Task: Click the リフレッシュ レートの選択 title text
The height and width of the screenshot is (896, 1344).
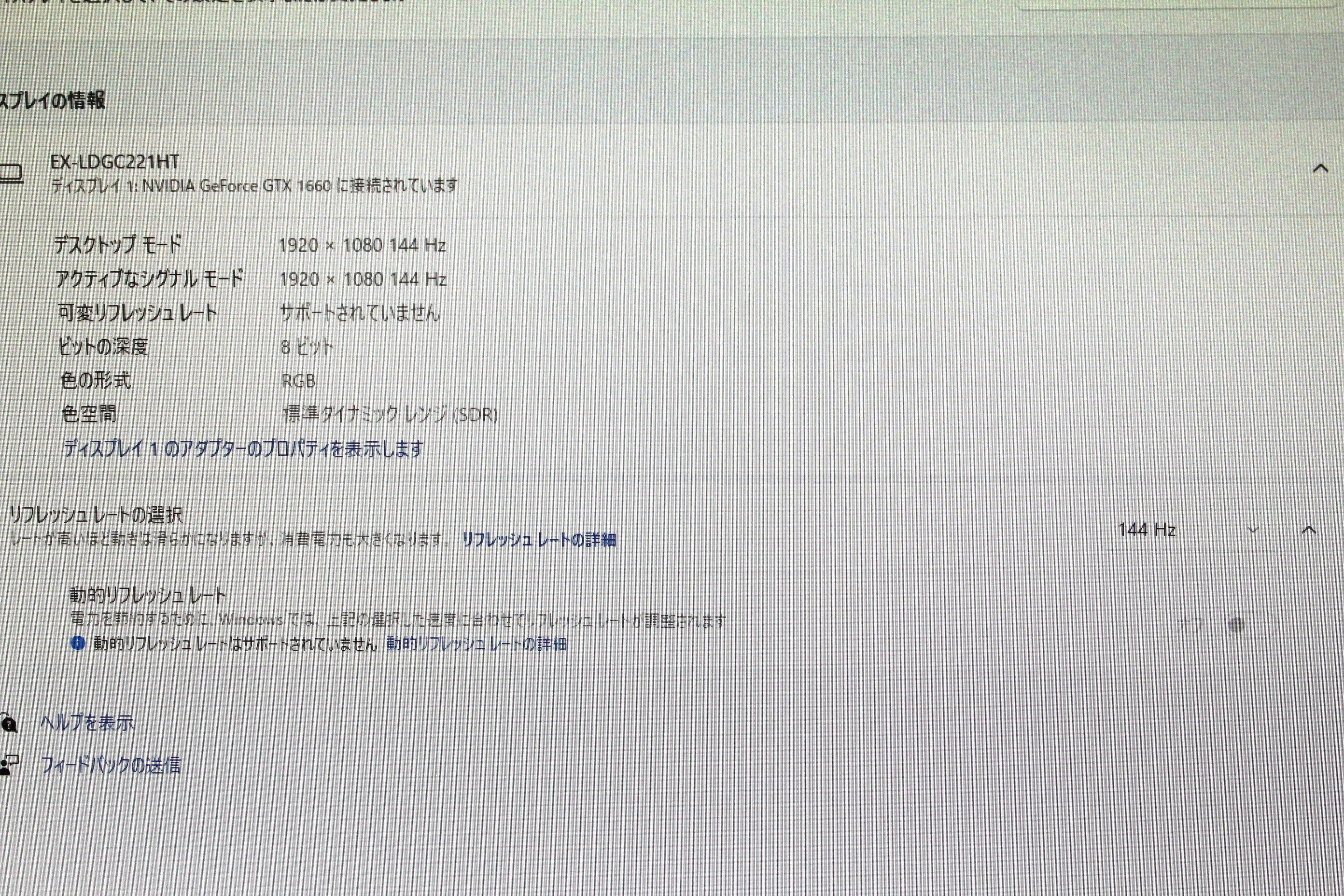Action: (96, 514)
